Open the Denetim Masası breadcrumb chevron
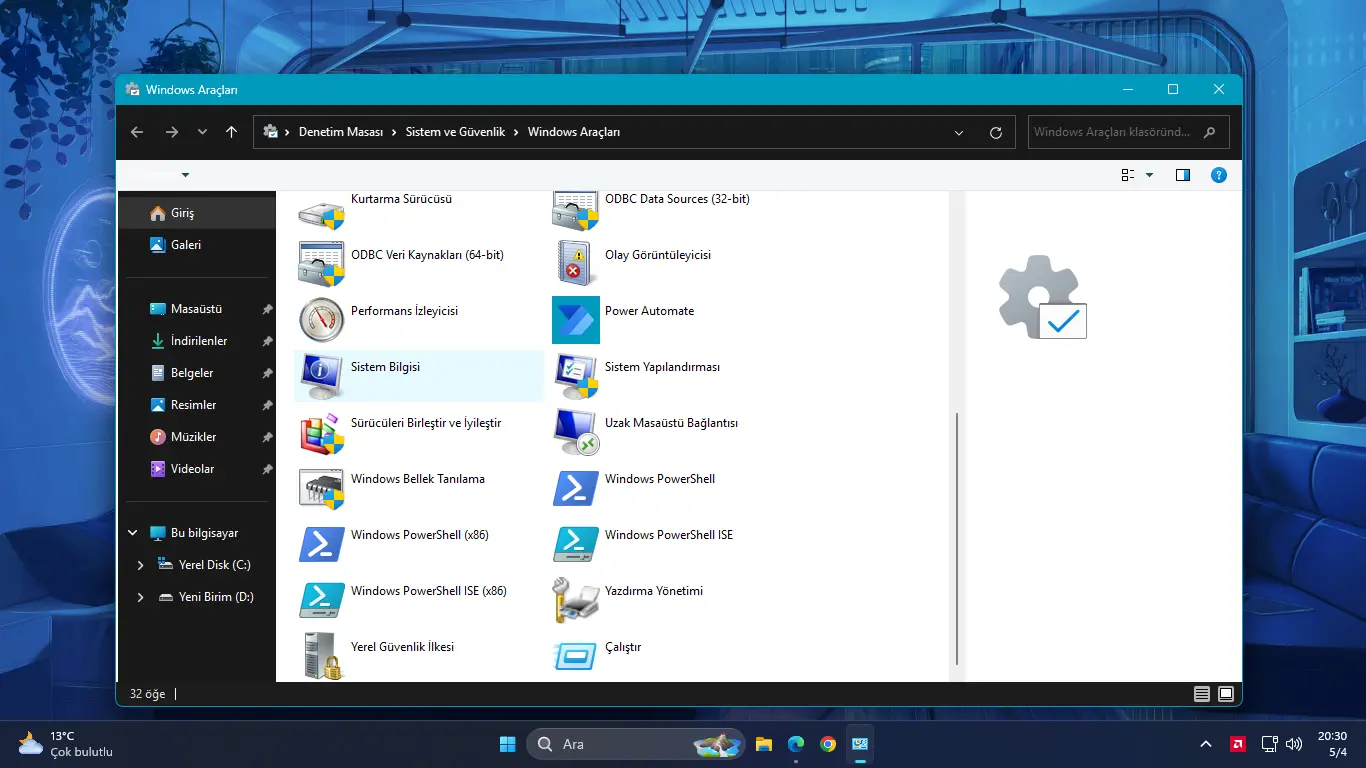Image resolution: width=1366 pixels, height=768 pixels. tap(394, 132)
